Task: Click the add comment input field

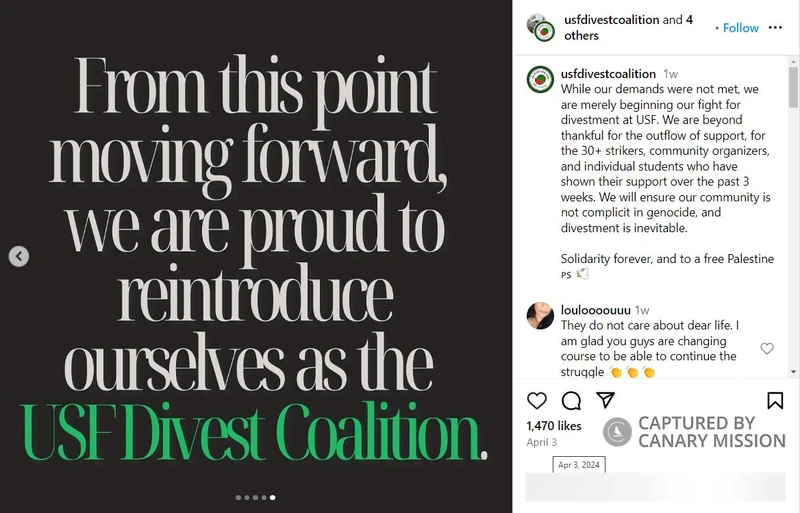Action: pos(655,487)
